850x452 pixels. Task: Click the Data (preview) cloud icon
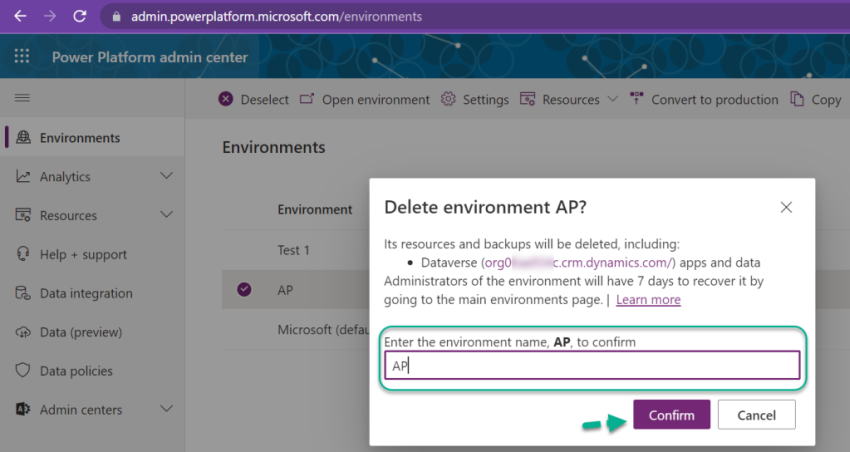tap(23, 332)
